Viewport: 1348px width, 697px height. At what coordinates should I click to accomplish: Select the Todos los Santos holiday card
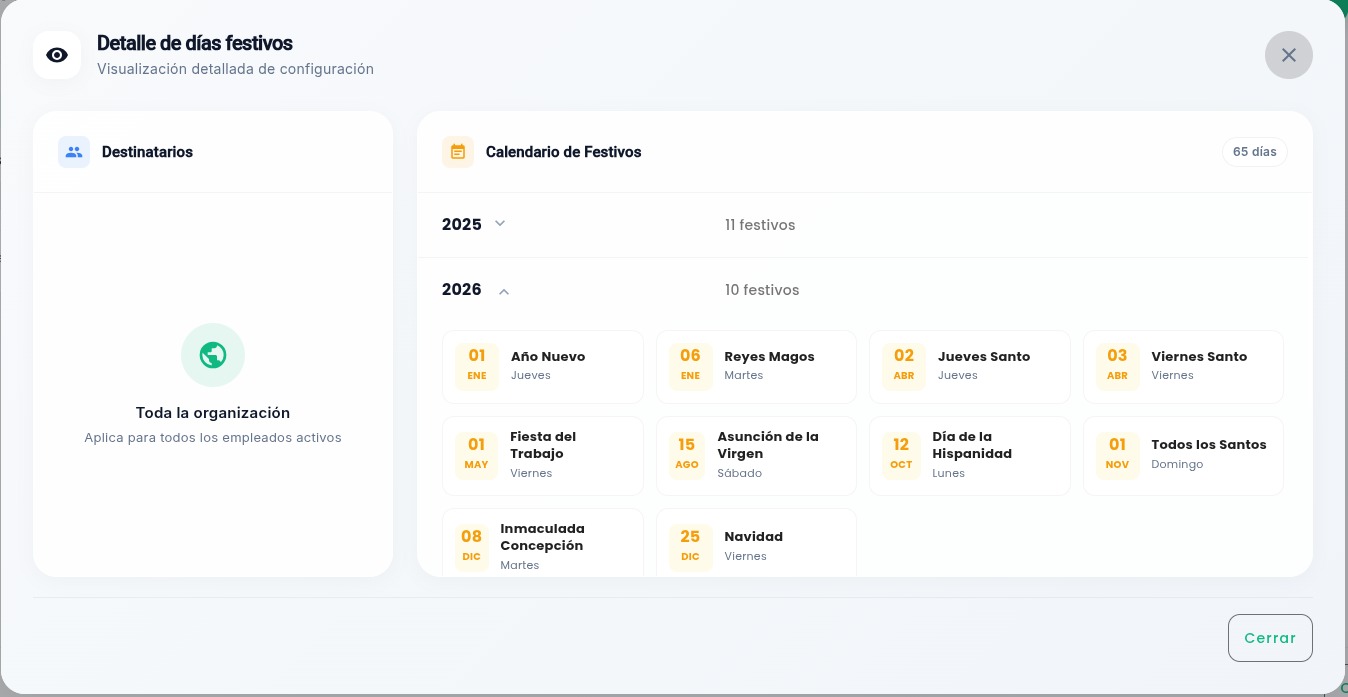(1183, 455)
